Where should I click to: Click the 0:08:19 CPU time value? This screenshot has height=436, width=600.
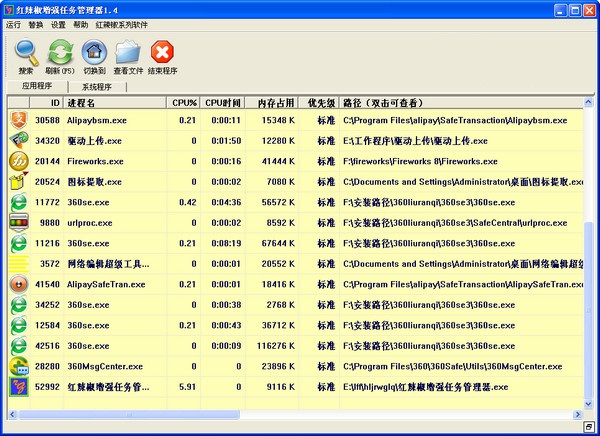click(226, 243)
